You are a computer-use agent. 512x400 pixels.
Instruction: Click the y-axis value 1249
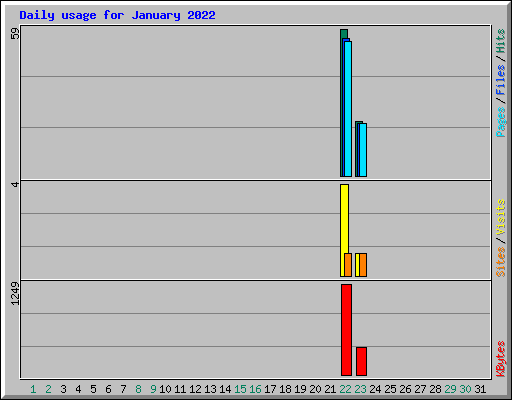15,294
